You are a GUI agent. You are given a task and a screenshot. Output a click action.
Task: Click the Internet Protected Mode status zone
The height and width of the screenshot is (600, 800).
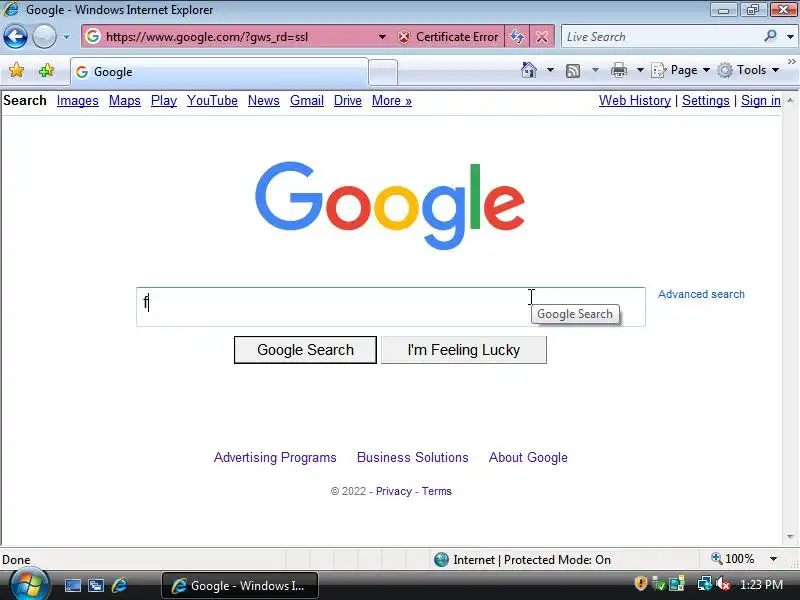pos(523,560)
